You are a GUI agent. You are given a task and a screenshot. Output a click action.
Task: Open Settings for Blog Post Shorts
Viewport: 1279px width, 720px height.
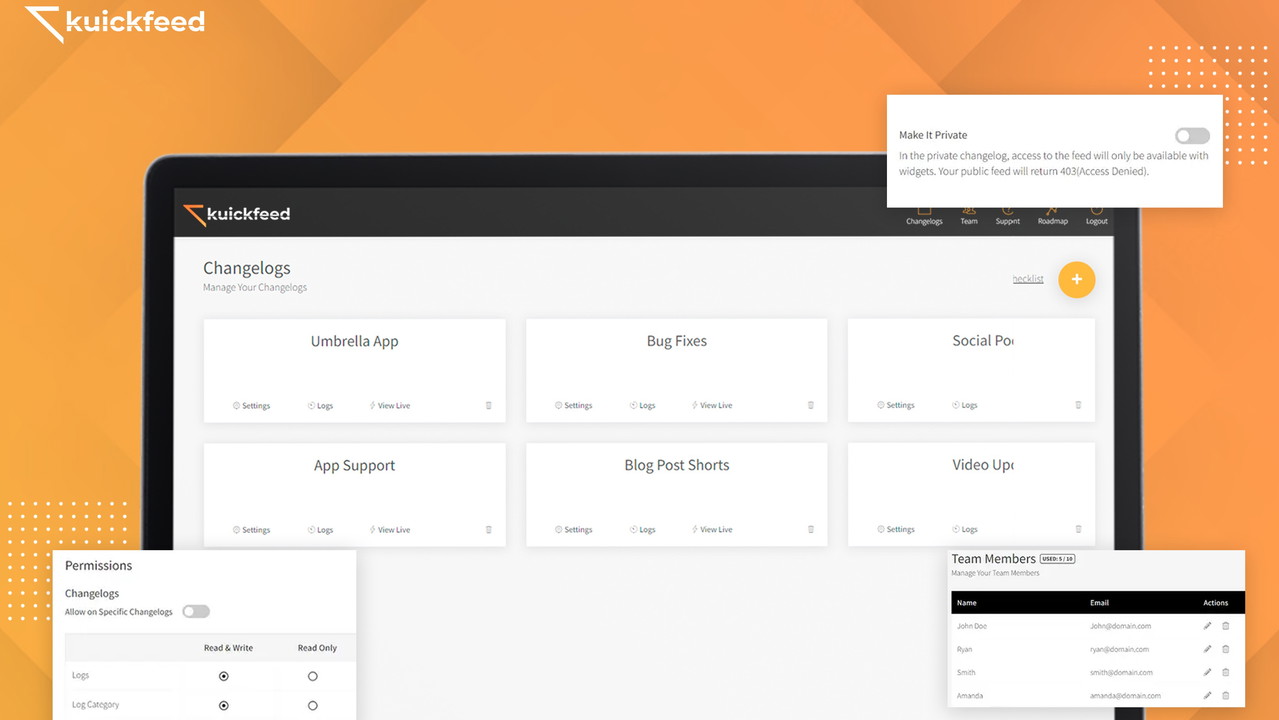coord(574,529)
